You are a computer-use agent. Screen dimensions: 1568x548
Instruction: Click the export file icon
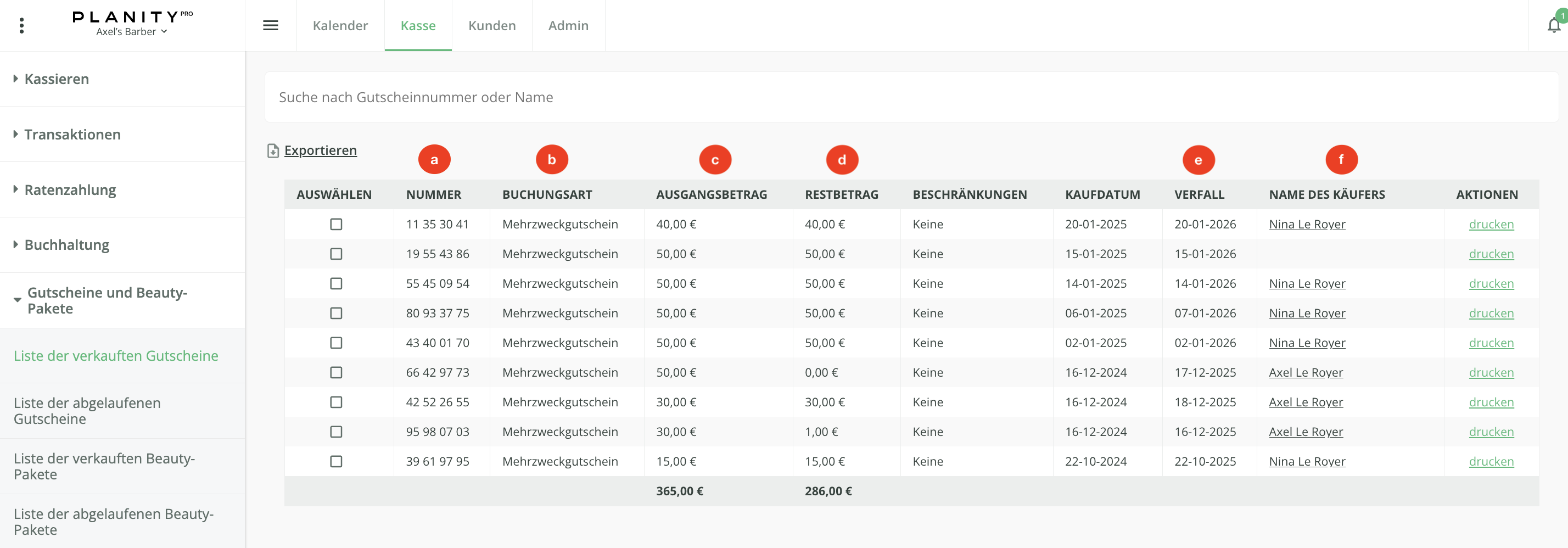(273, 150)
